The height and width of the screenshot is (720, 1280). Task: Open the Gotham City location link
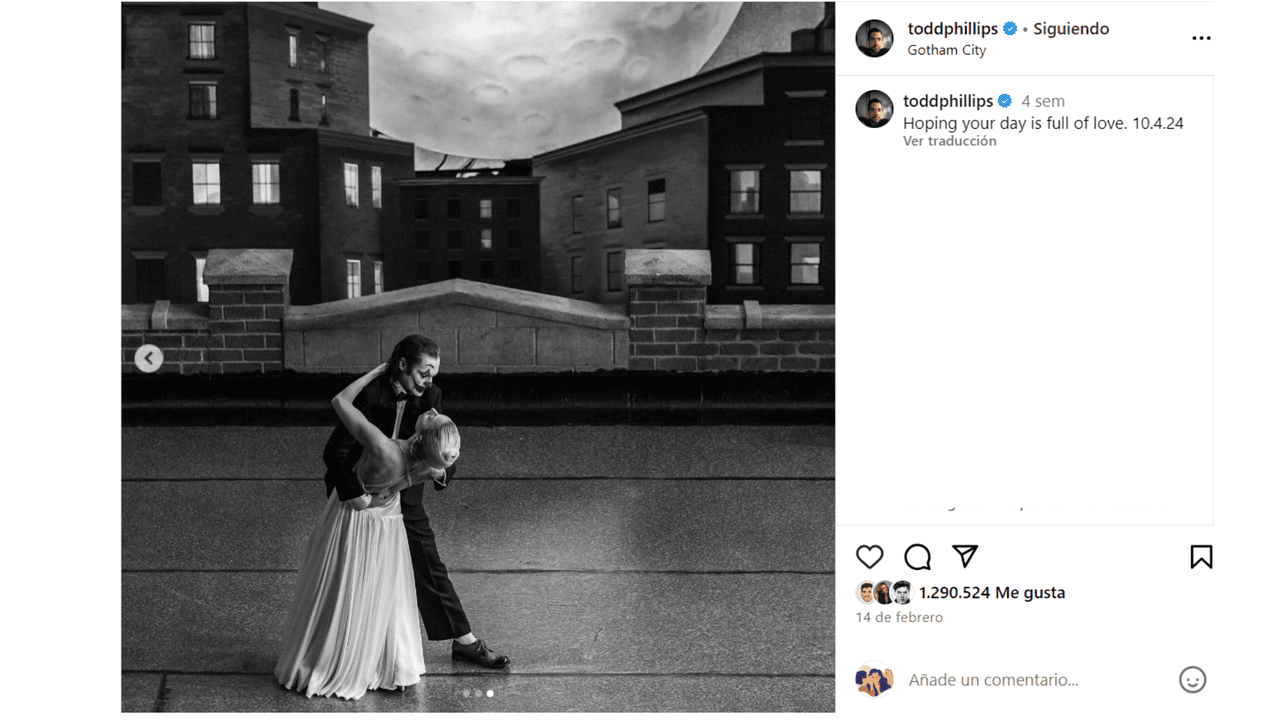pos(947,50)
